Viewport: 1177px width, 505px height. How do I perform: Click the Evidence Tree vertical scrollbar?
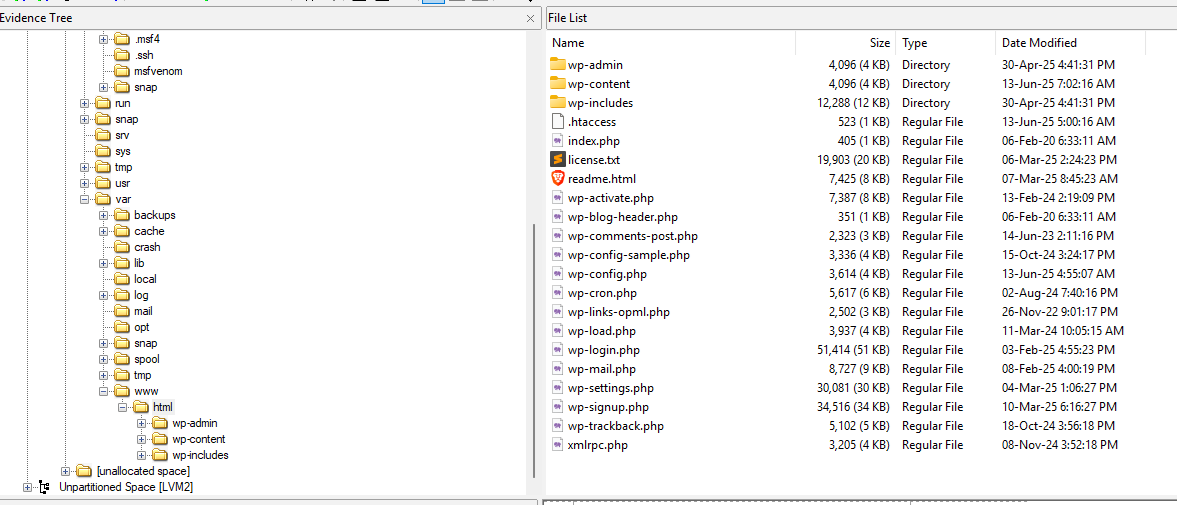point(534,351)
